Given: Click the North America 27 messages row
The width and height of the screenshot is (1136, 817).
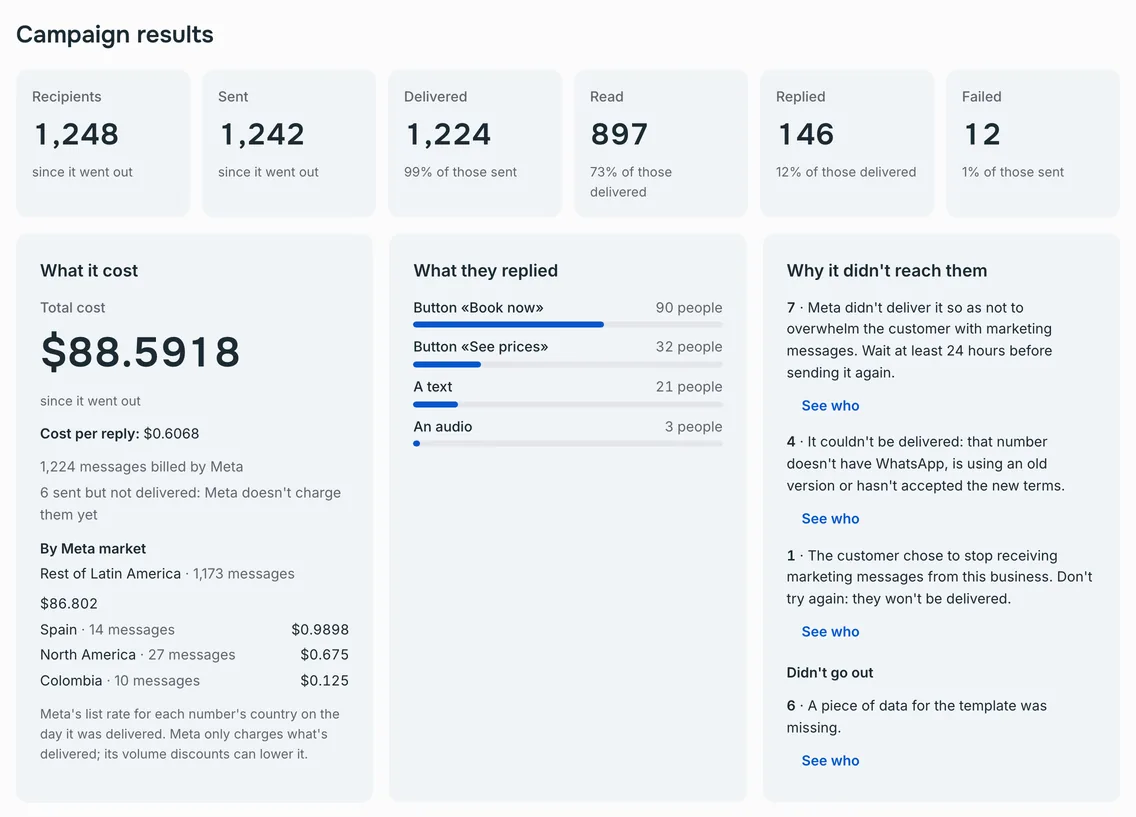Looking at the screenshot, I should tap(194, 655).
